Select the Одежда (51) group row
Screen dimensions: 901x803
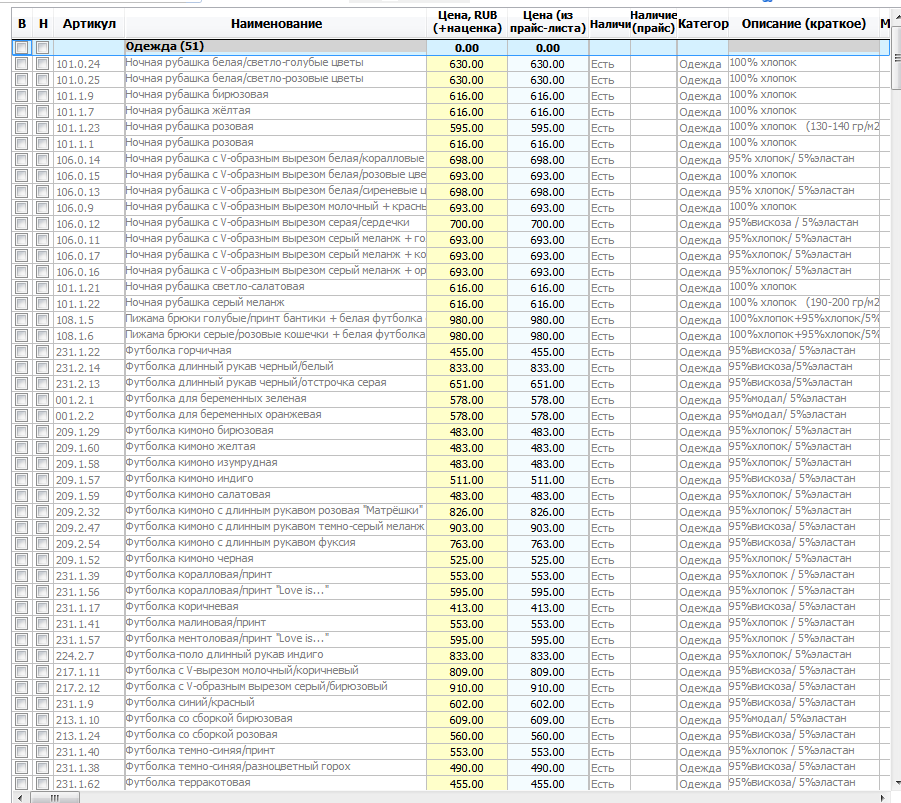(x=450, y=48)
